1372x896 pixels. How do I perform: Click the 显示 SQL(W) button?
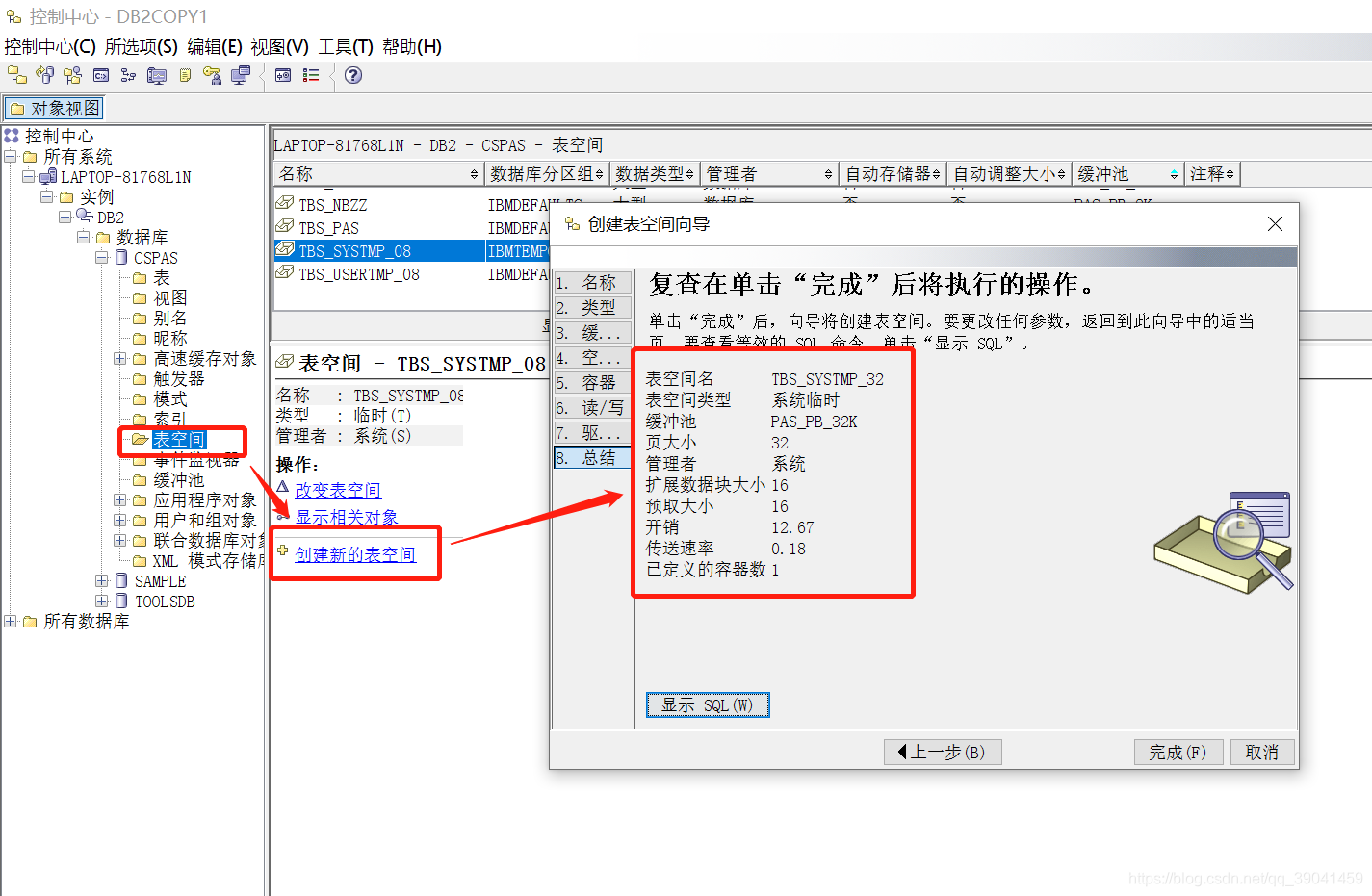click(x=707, y=704)
